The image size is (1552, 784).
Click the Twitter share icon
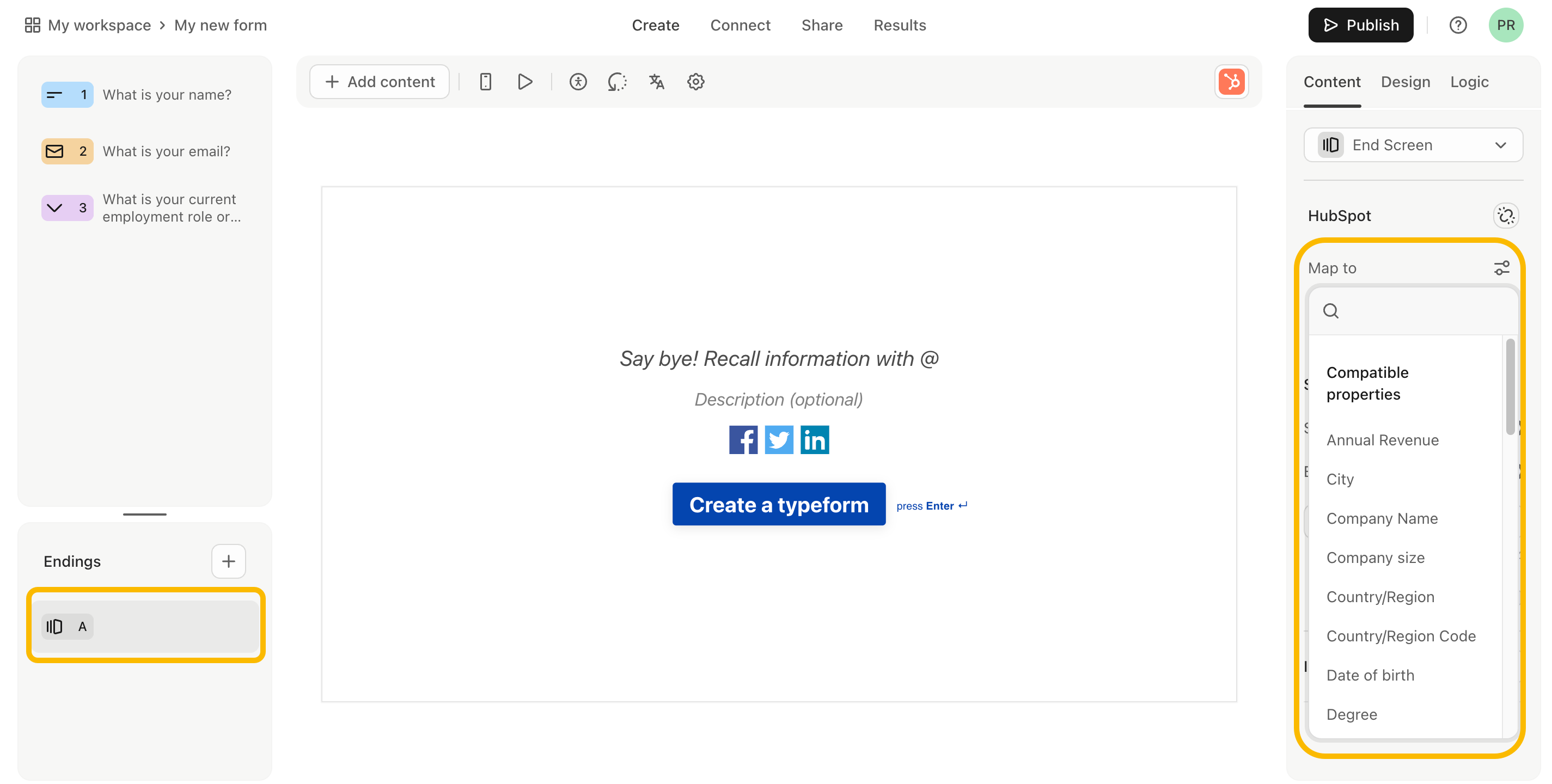click(x=779, y=440)
